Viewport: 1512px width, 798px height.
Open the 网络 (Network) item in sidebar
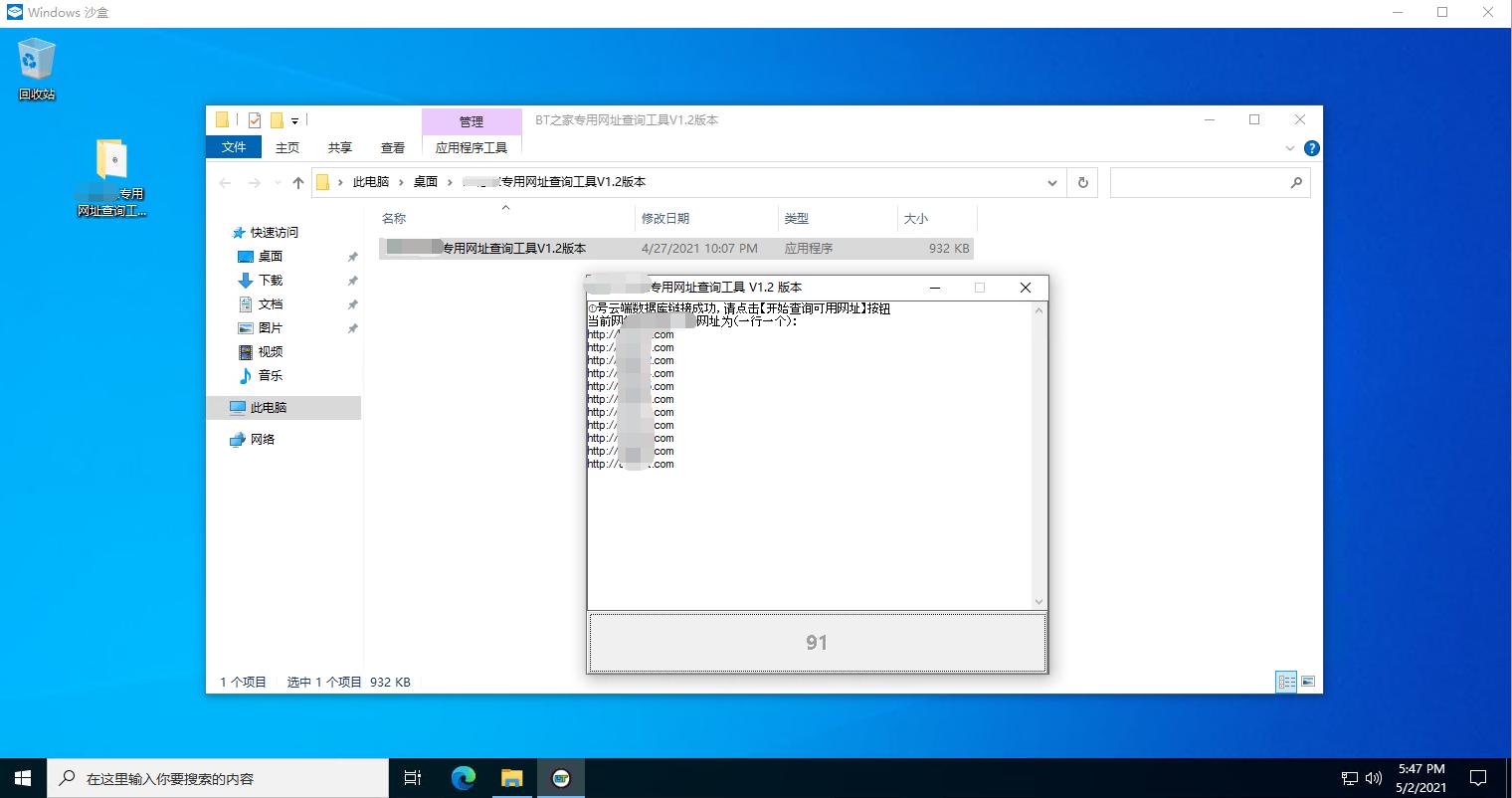[264, 439]
